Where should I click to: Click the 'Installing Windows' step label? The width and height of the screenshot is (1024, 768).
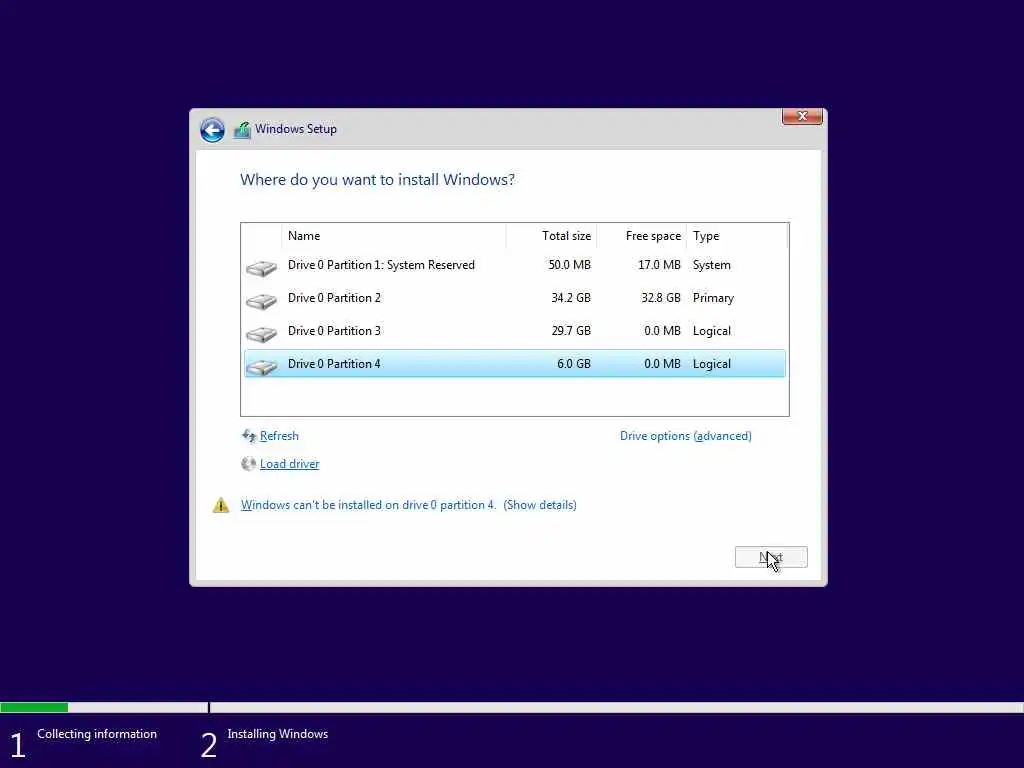tap(278, 734)
